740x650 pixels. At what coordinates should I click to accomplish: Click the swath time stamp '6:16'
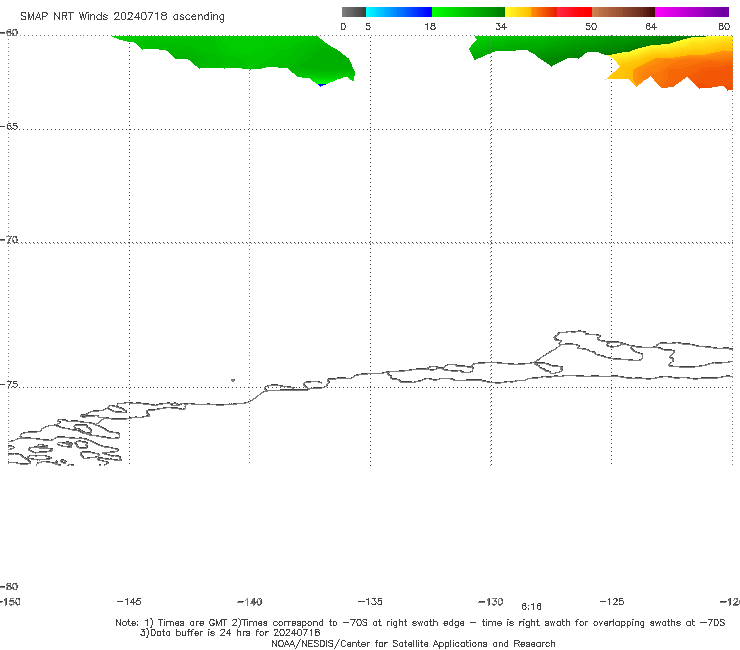coord(531,607)
